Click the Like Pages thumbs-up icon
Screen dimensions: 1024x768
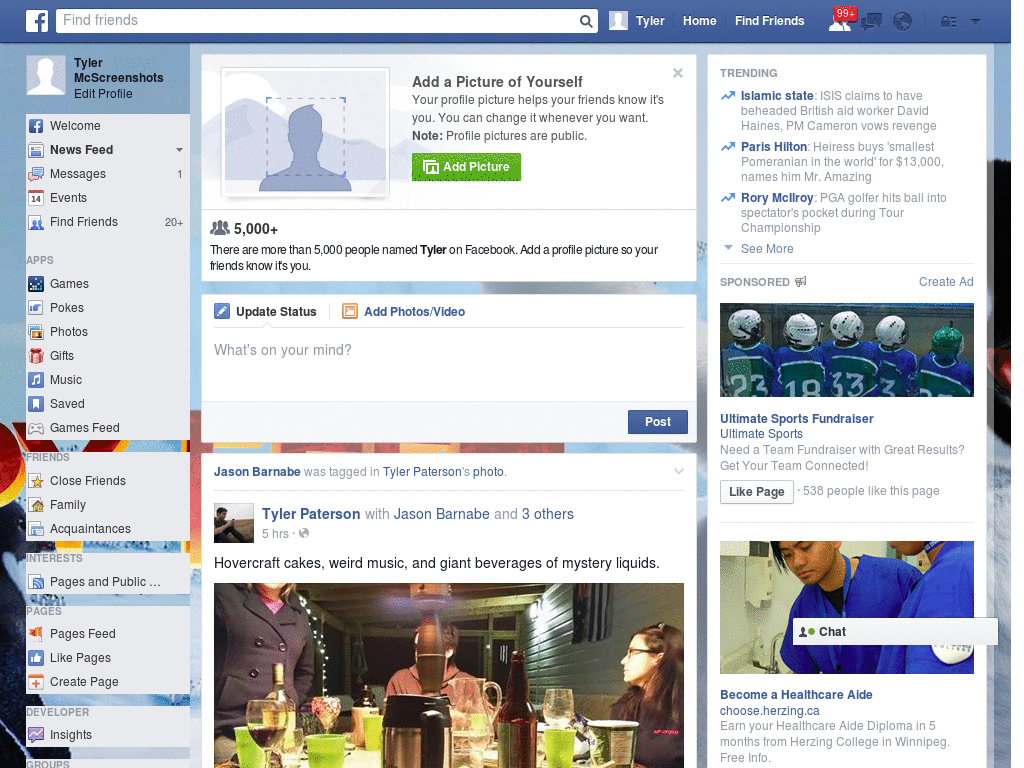tap(36, 658)
